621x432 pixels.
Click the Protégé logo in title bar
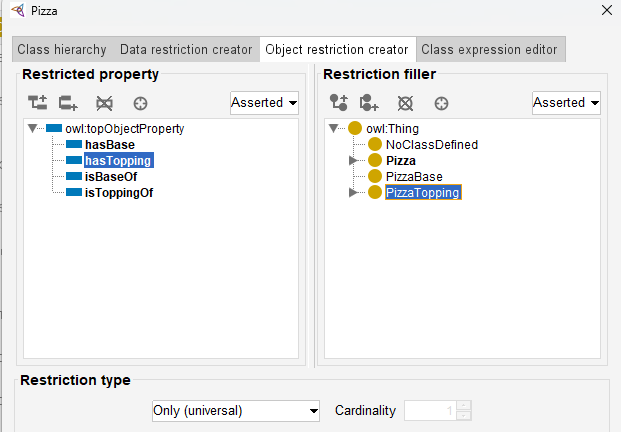pos(18,10)
